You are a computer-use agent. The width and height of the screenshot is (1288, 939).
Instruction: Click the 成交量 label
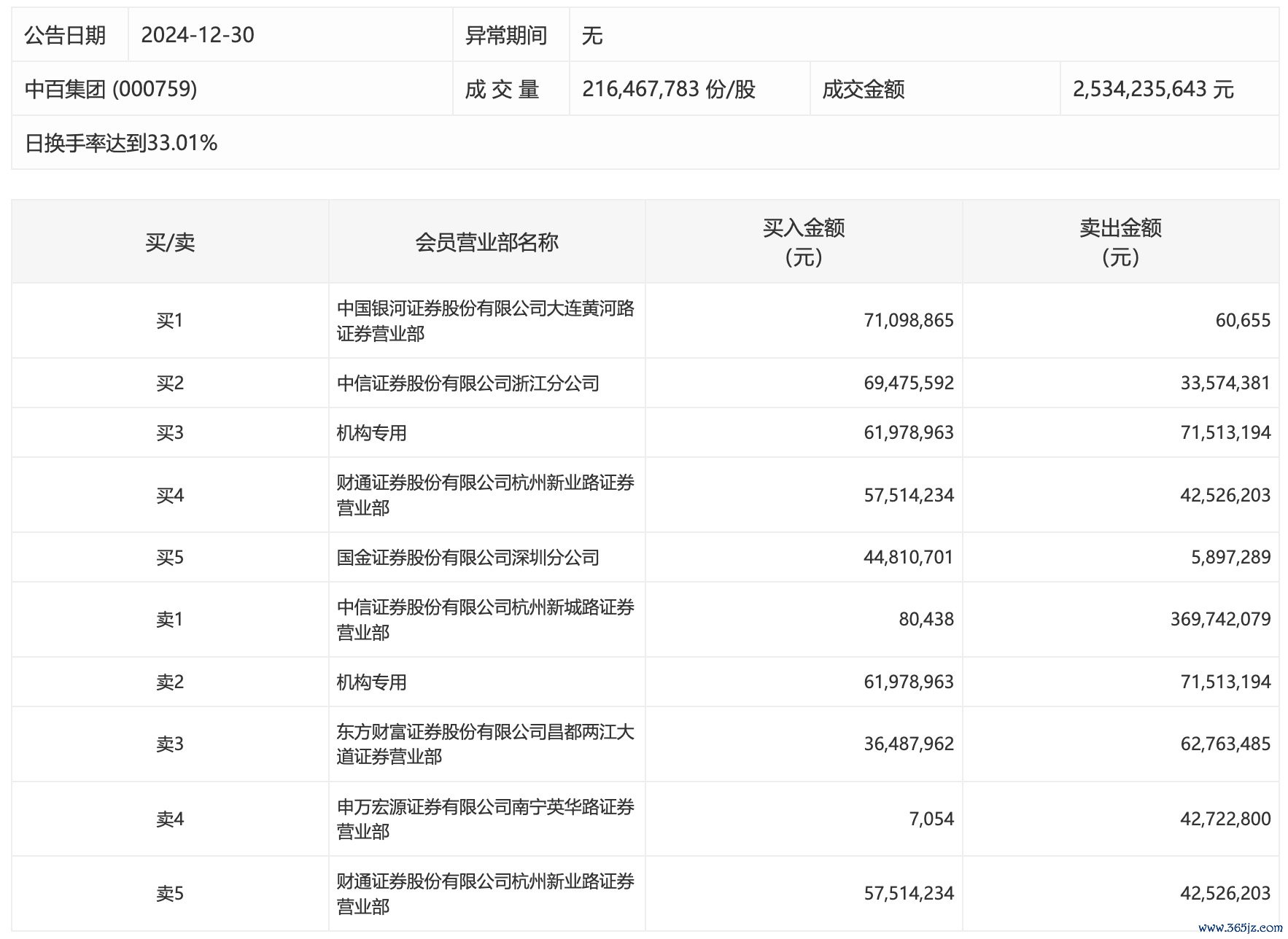(503, 89)
